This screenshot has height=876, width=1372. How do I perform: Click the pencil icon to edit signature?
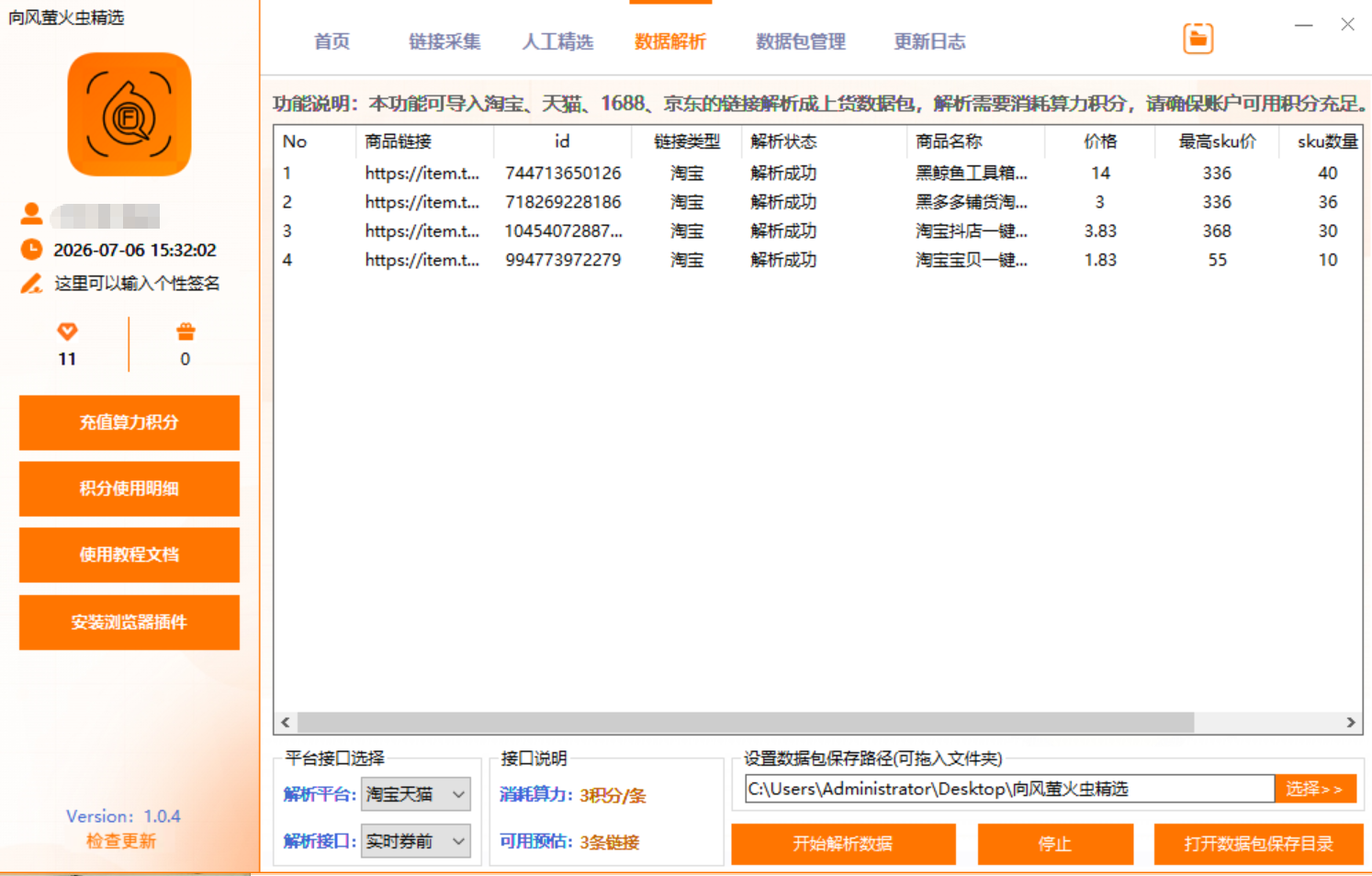click(x=31, y=283)
